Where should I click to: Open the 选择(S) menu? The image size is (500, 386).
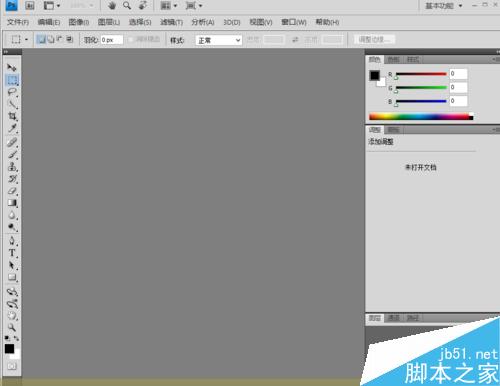point(140,22)
